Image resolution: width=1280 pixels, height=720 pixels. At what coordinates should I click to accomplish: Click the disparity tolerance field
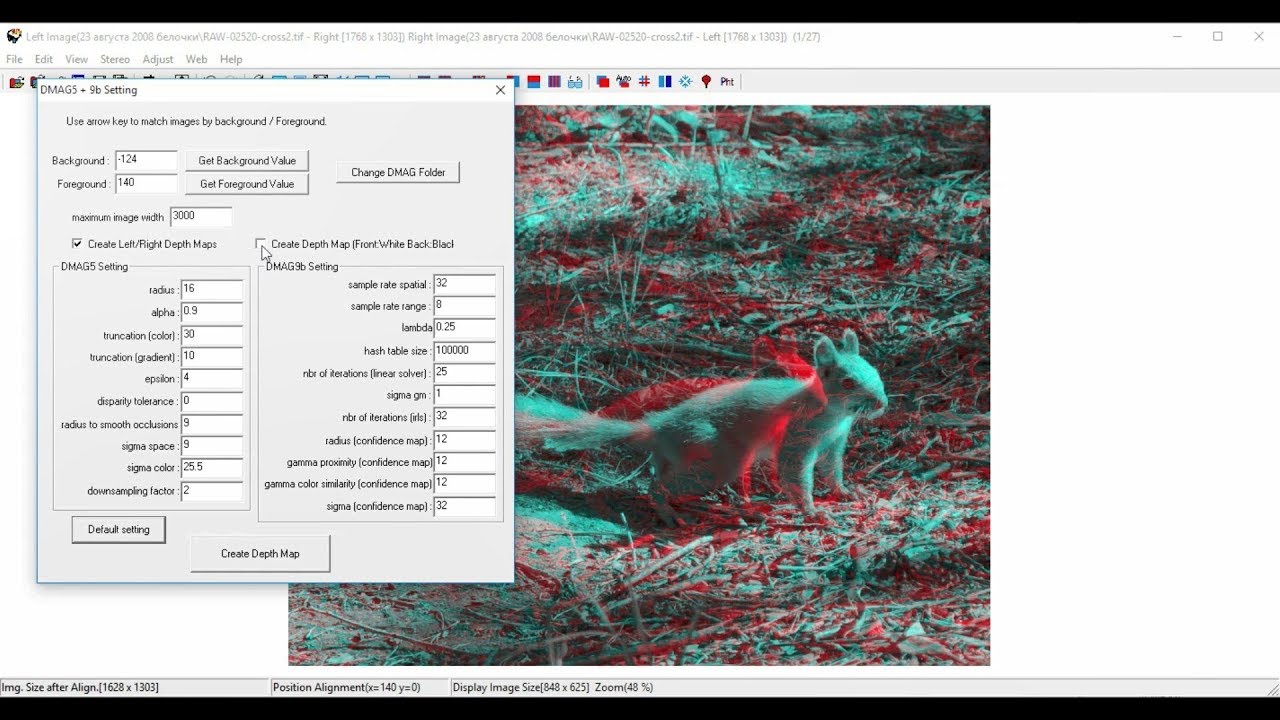tap(212, 401)
